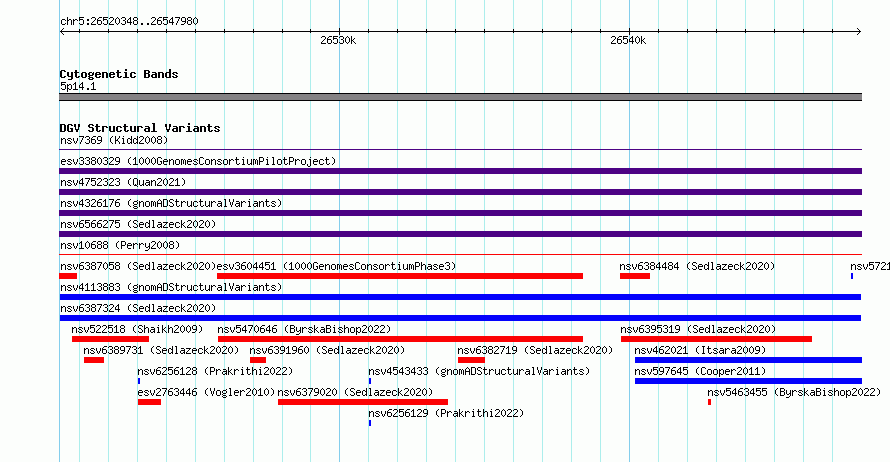Open variant nsv7369 (Kidd2008) label
The width and height of the screenshot is (890, 462).
coord(114,140)
